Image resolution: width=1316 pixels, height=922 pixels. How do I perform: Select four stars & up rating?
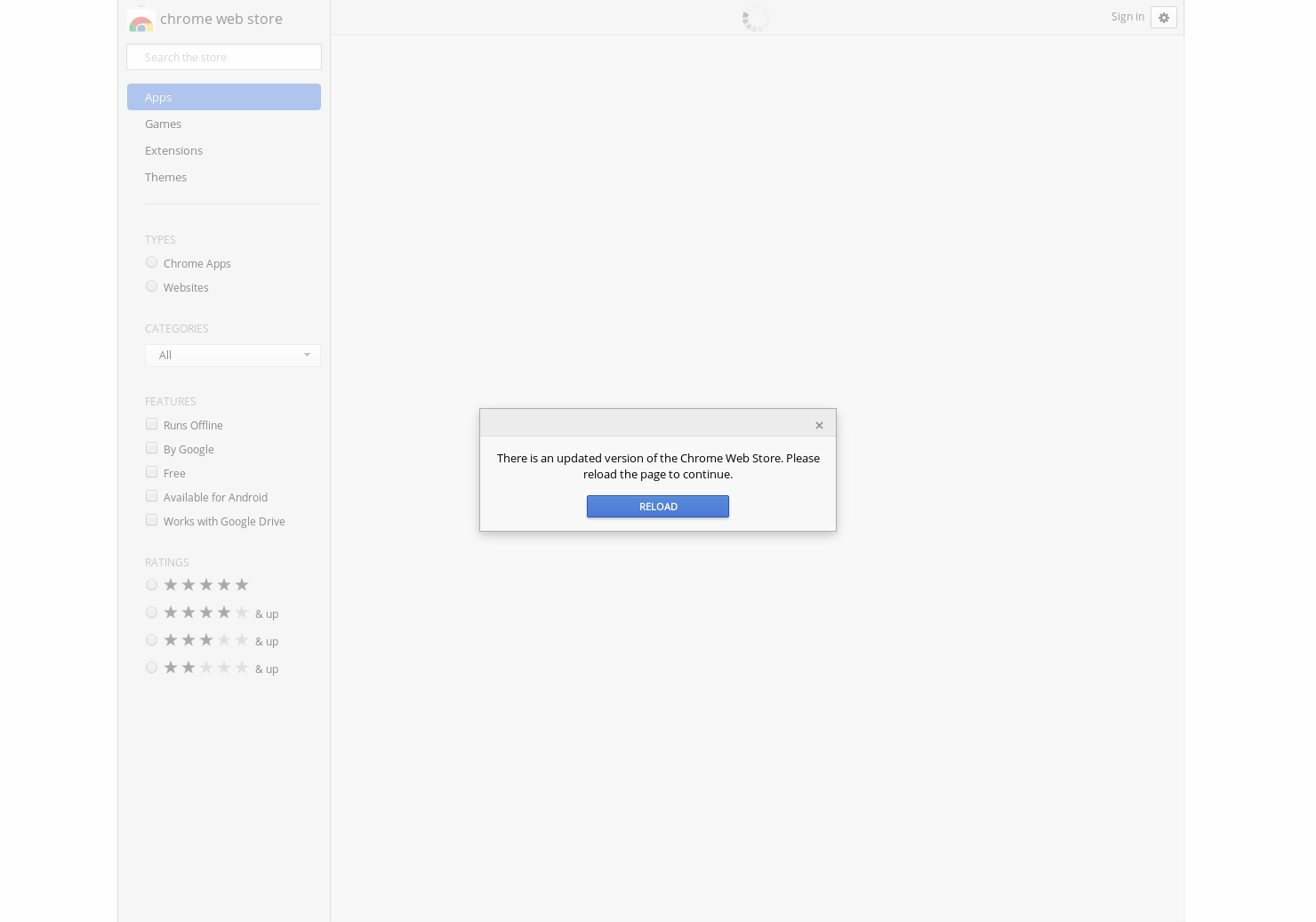[x=151, y=613]
